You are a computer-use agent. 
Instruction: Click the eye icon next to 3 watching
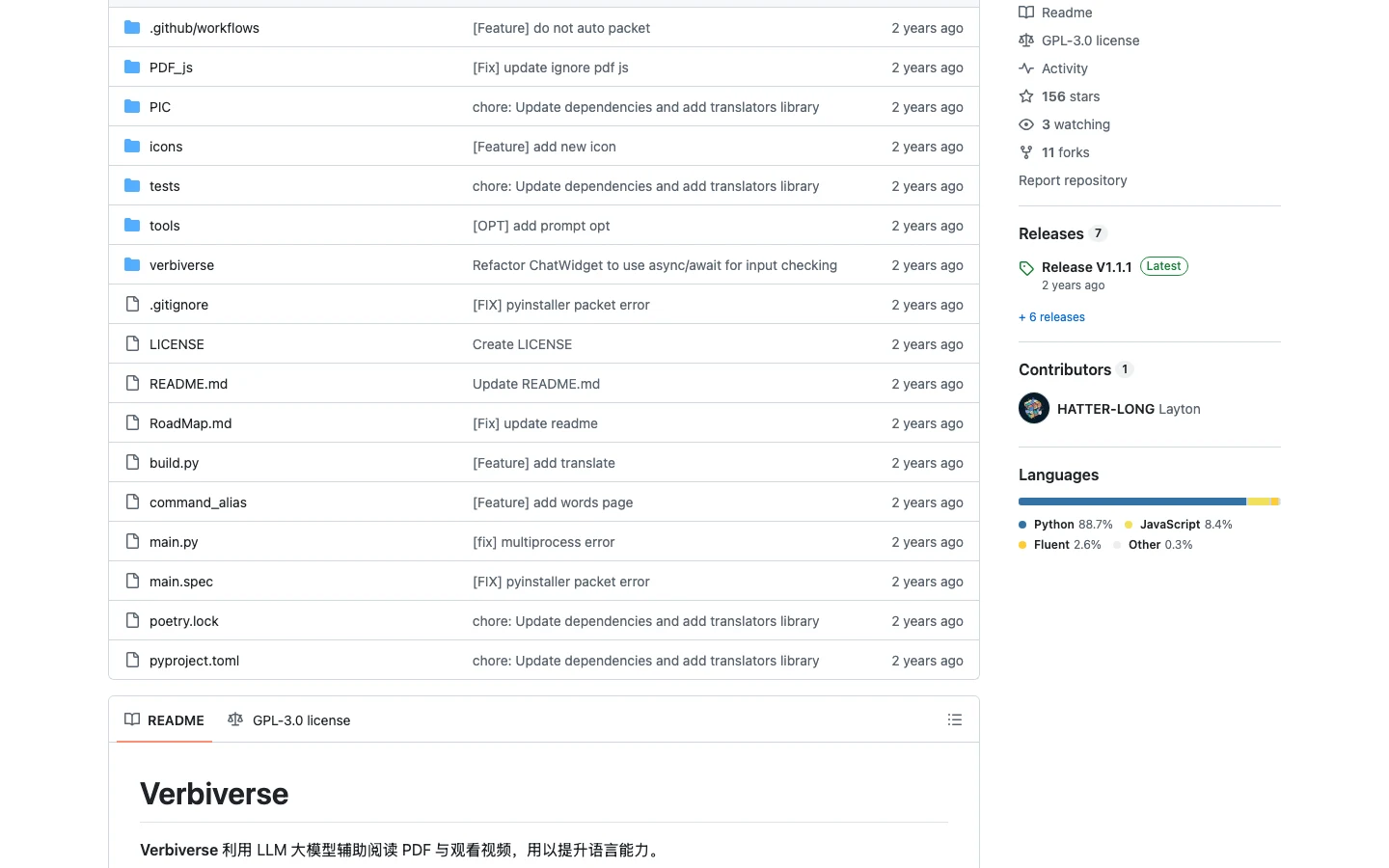(1026, 124)
